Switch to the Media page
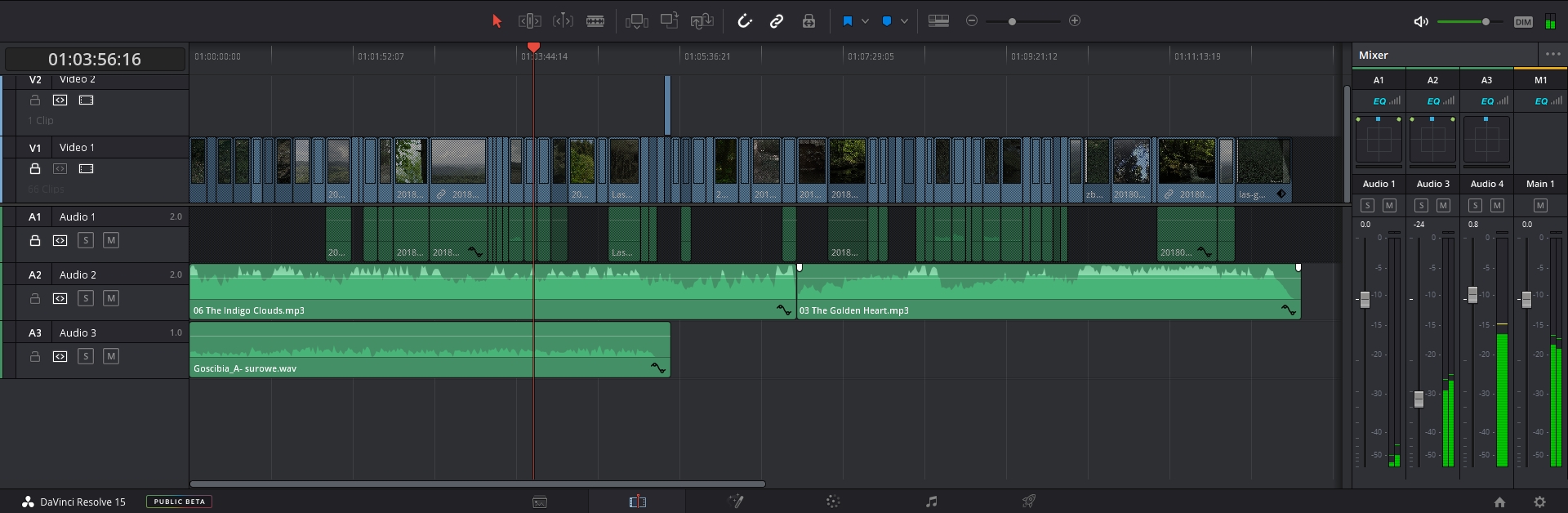 pos(540,502)
